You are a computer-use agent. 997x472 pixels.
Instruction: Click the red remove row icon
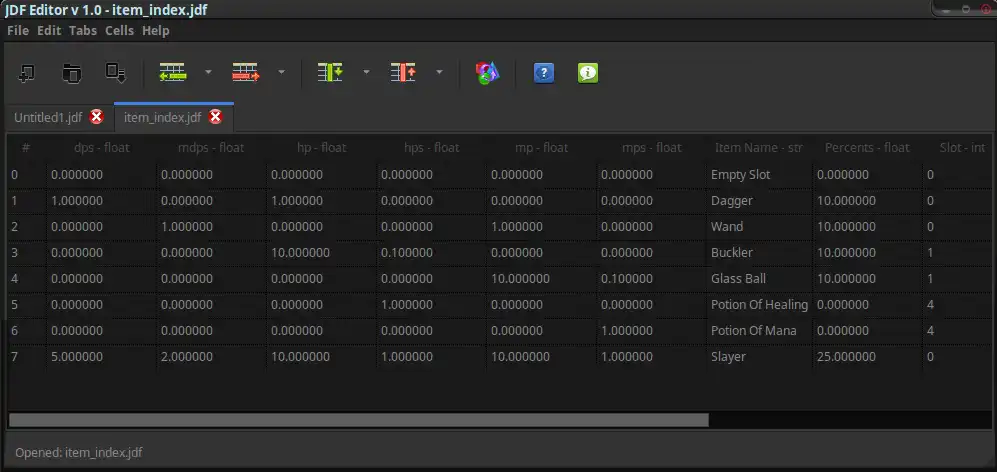point(245,73)
